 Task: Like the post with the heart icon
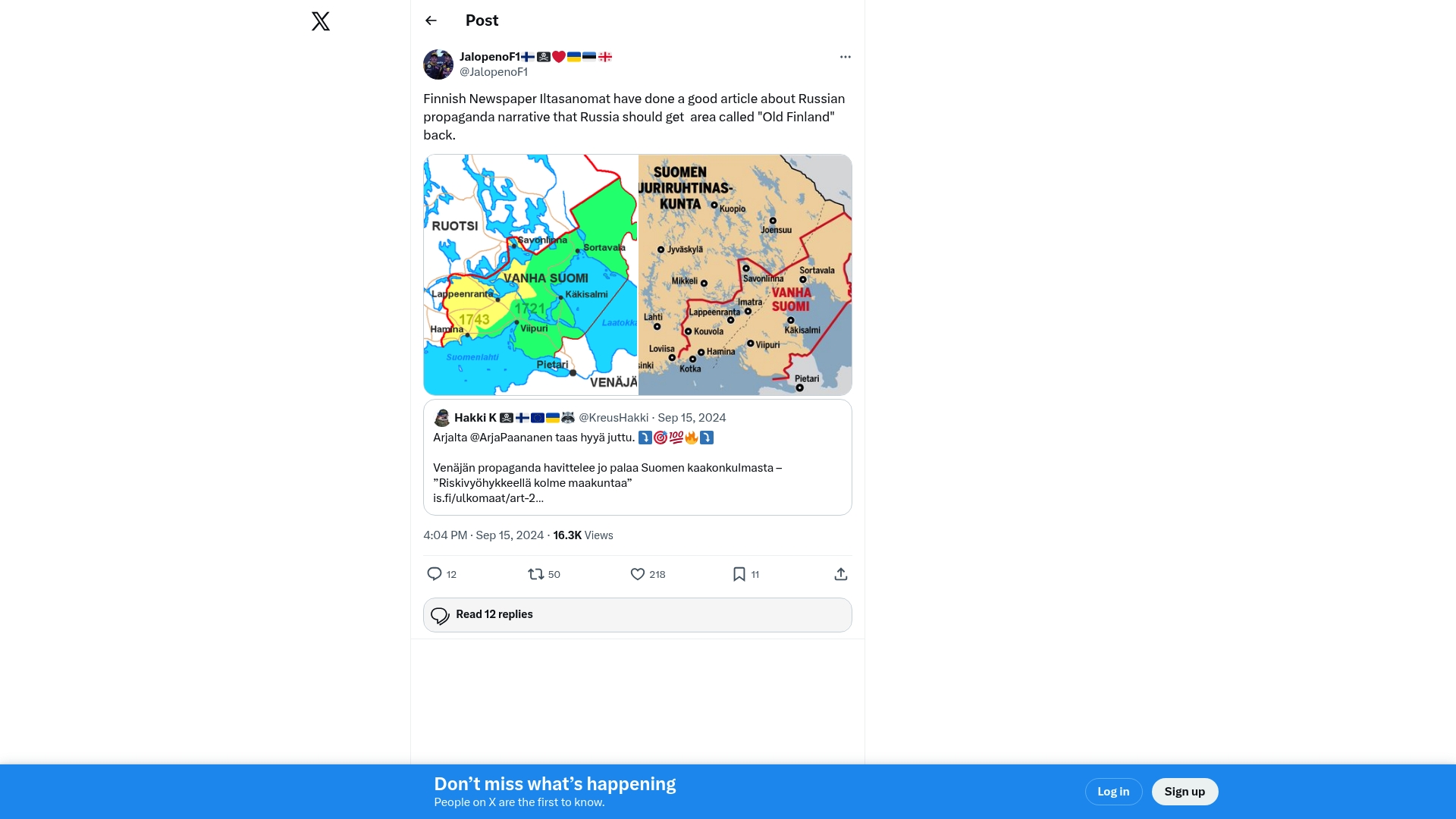point(638,574)
